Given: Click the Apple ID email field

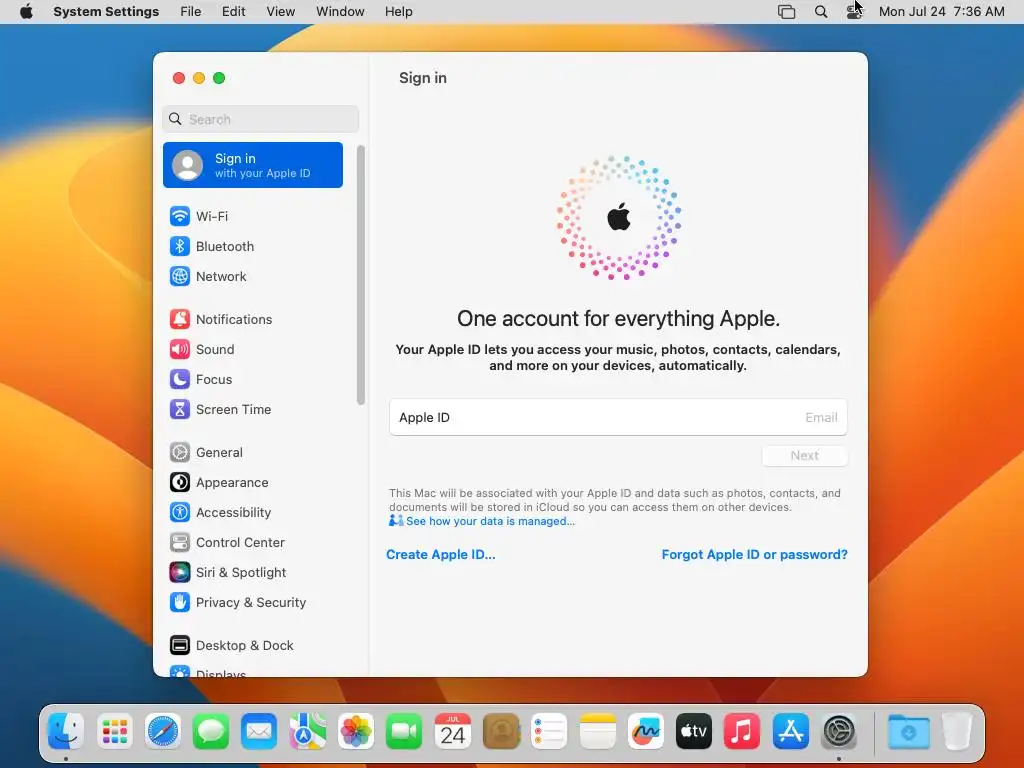Looking at the screenshot, I should tap(618, 417).
